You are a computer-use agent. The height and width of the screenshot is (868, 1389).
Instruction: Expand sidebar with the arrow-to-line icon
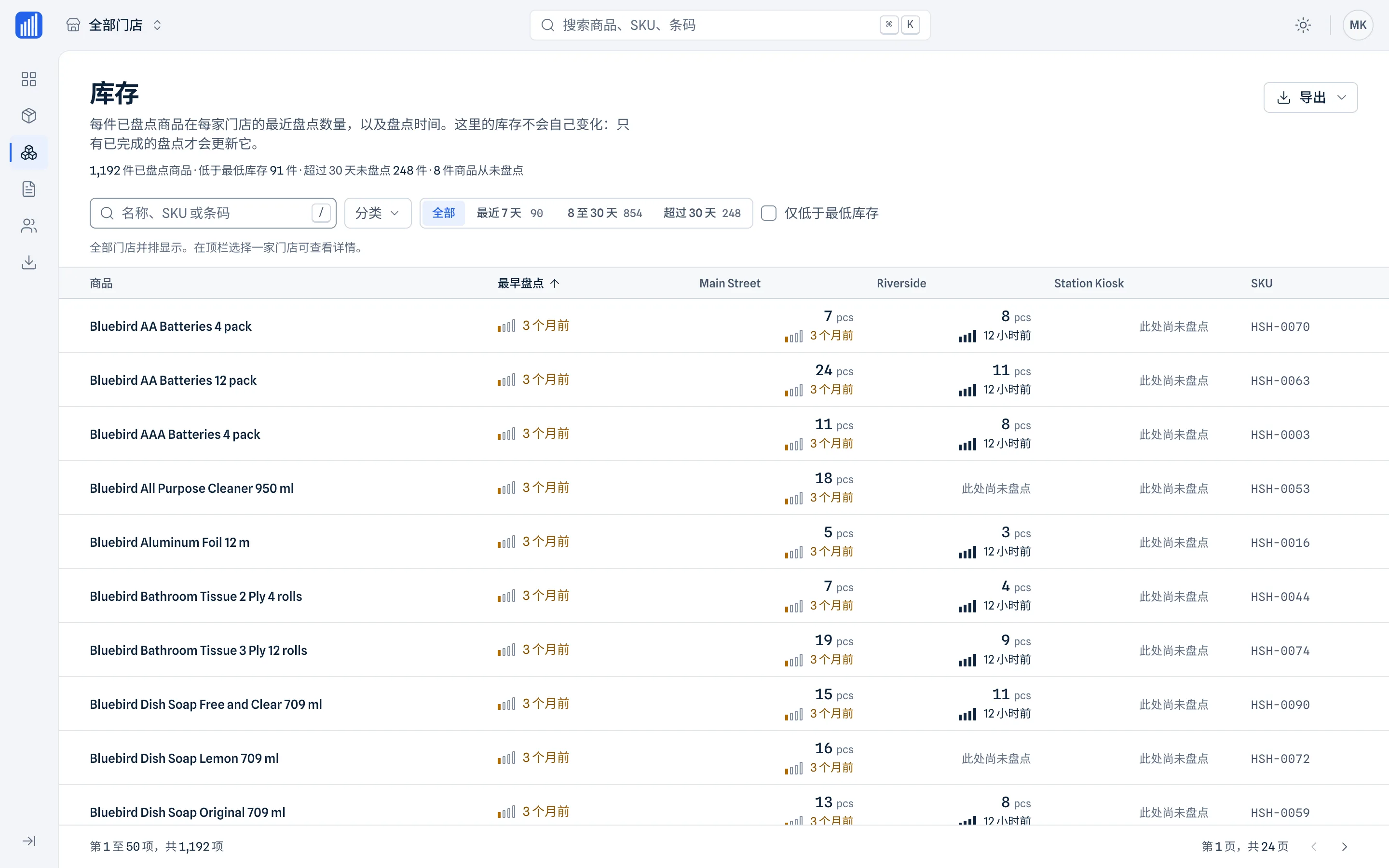click(29, 841)
